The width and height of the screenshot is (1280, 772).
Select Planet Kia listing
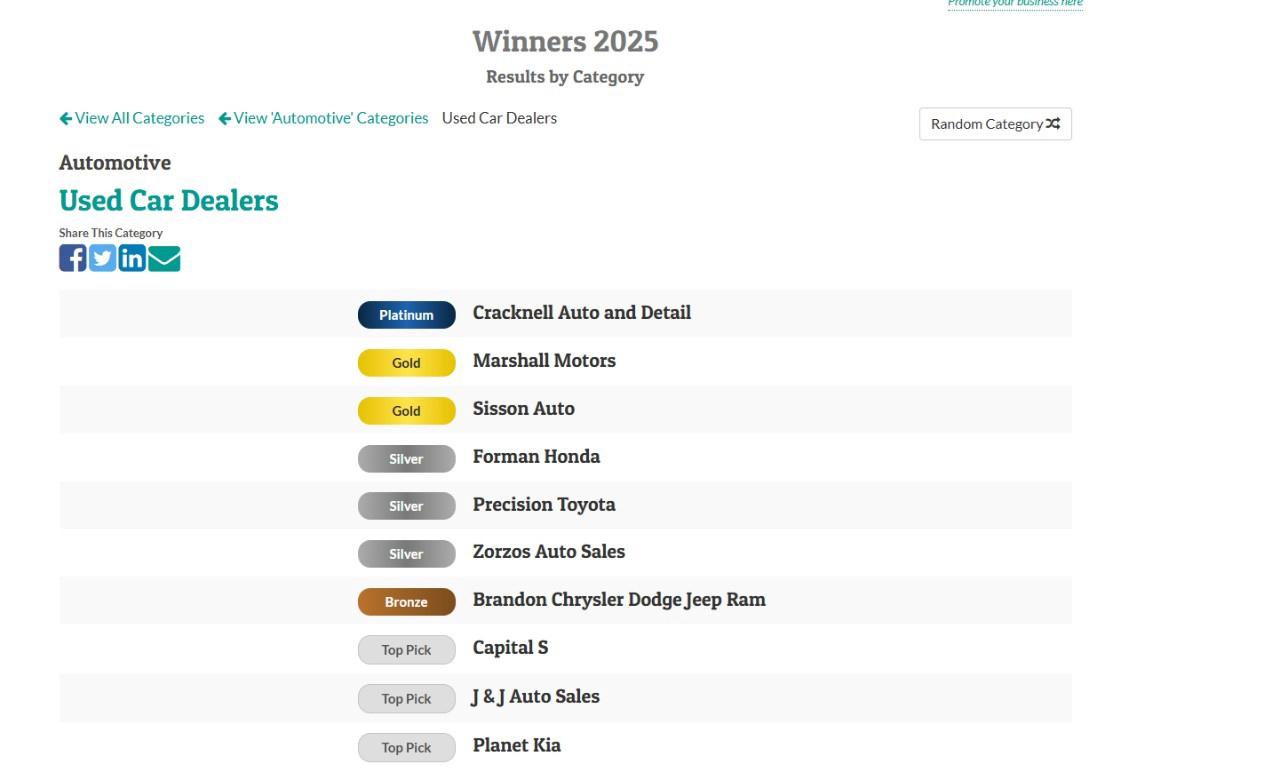(516, 745)
